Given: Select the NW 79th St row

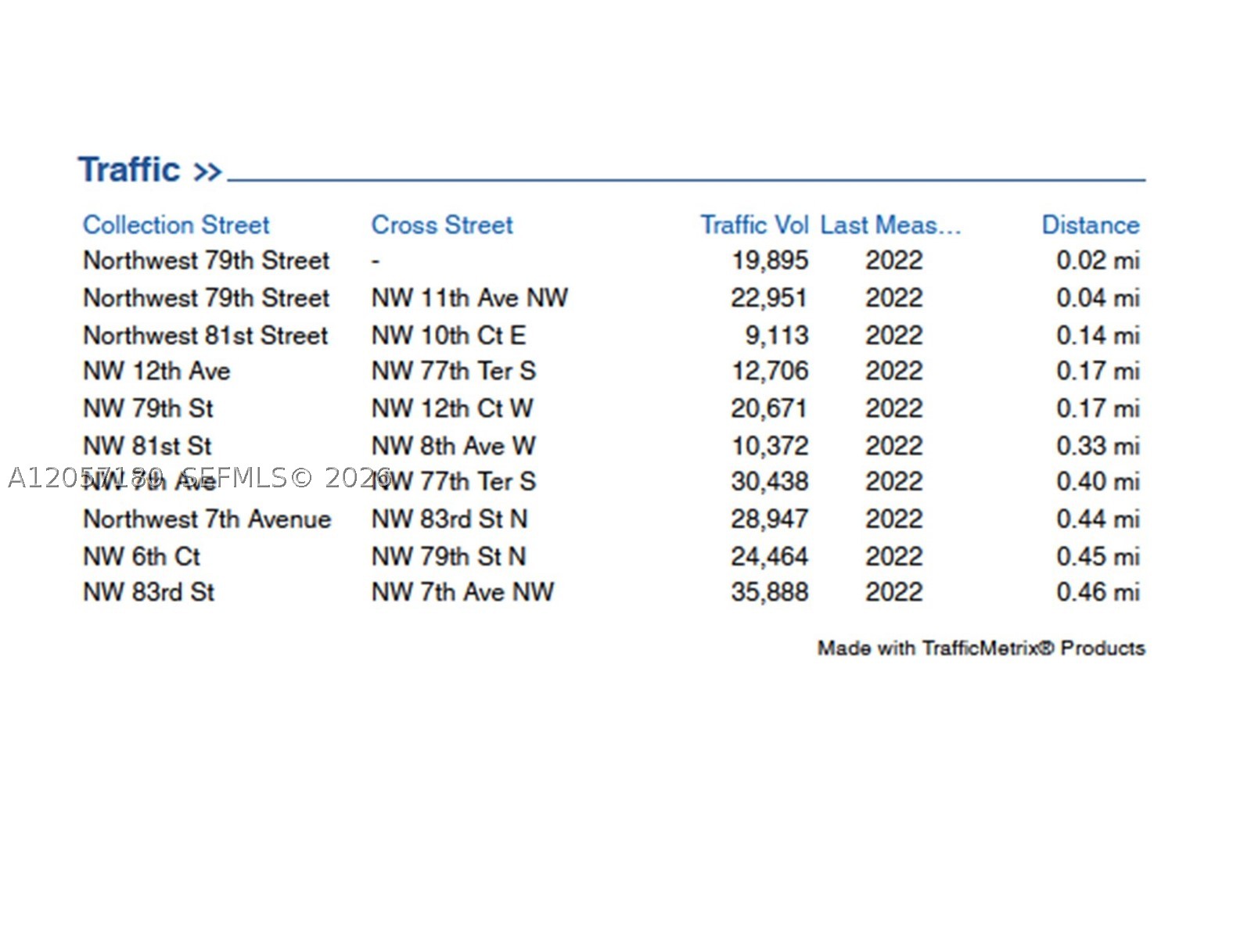Looking at the screenshot, I should [611, 408].
